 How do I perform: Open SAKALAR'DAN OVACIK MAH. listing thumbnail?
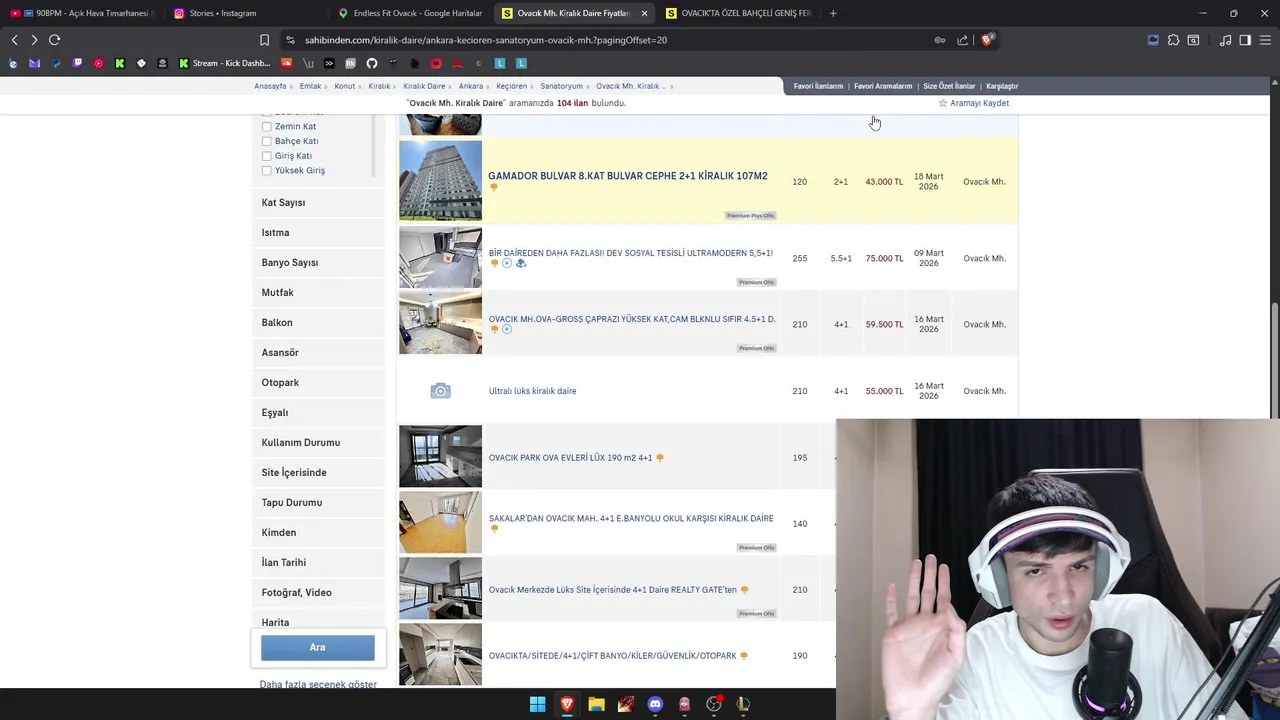(x=440, y=522)
